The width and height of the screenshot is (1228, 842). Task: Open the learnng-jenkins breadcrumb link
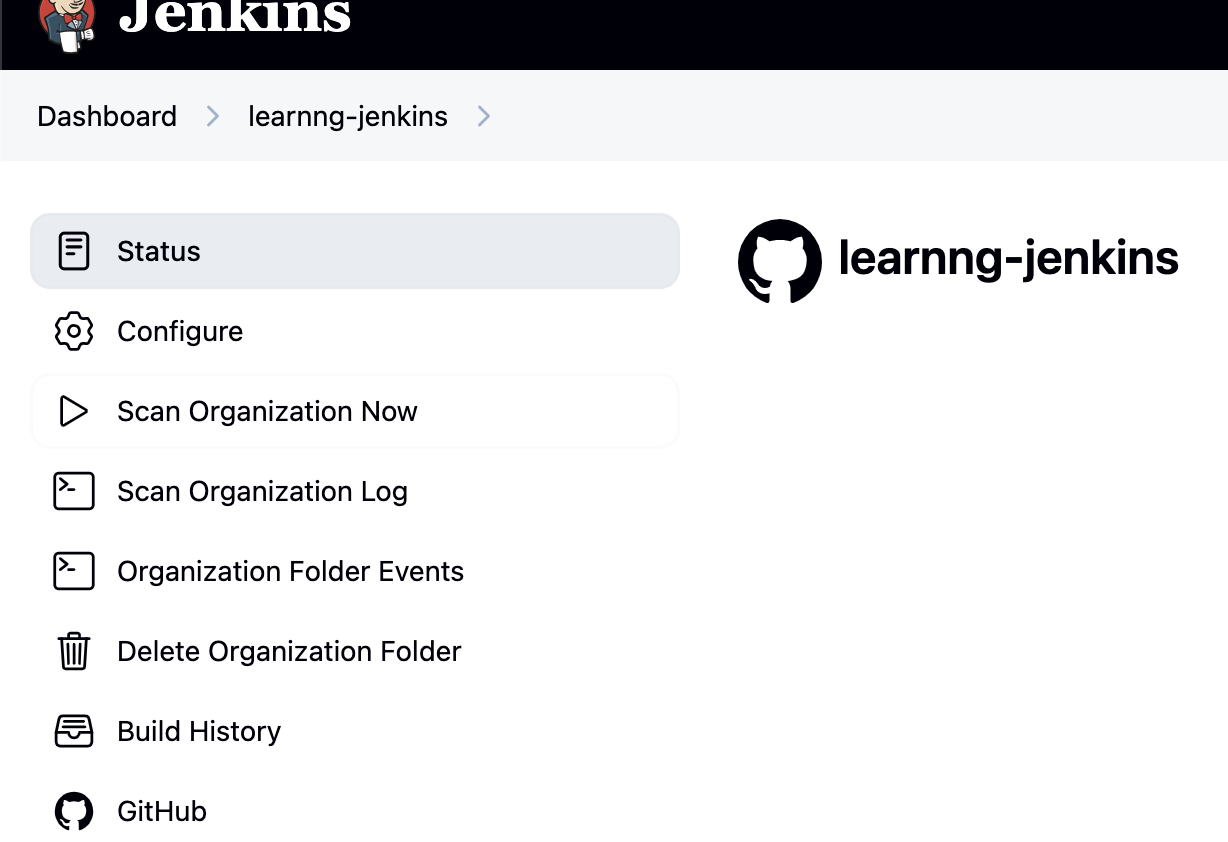pyautogui.click(x=348, y=117)
